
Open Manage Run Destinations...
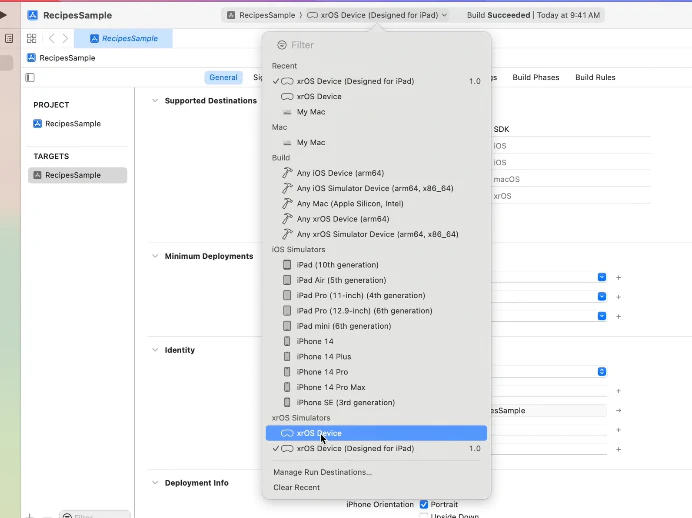[323, 472]
